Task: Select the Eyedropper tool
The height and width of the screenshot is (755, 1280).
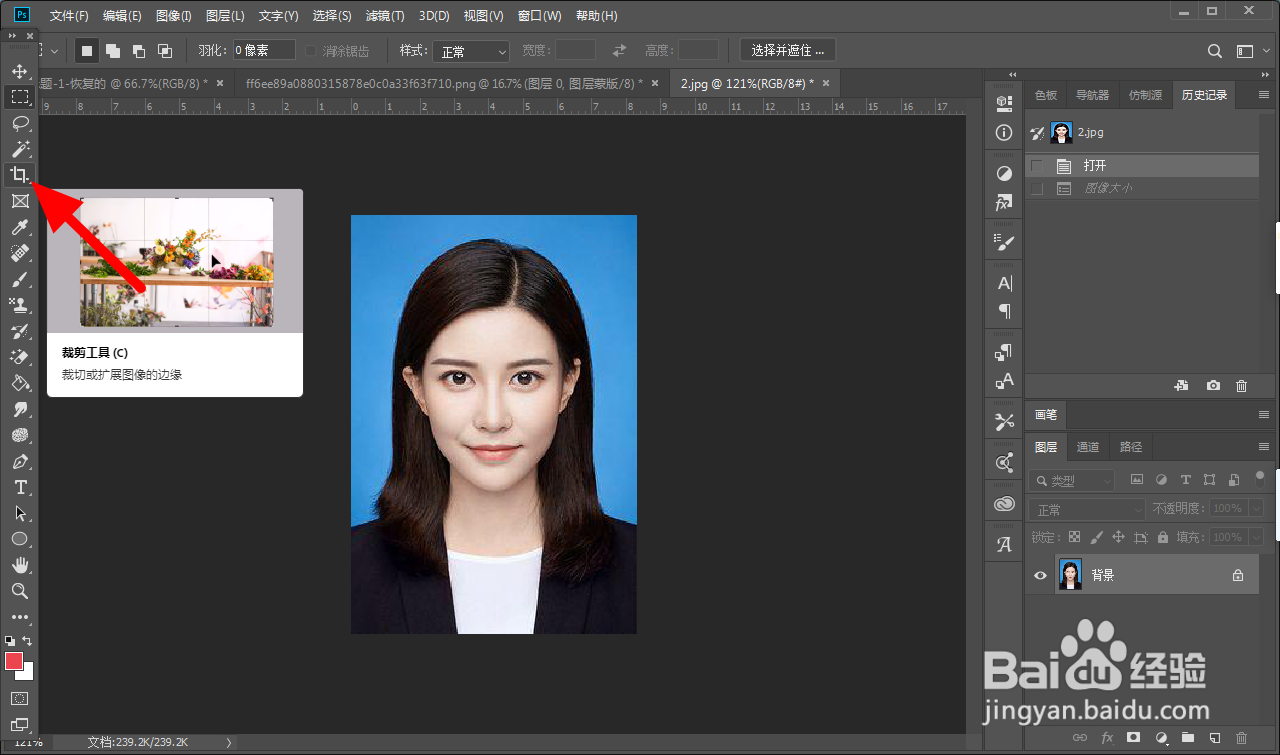Action: tap(19, 227)
